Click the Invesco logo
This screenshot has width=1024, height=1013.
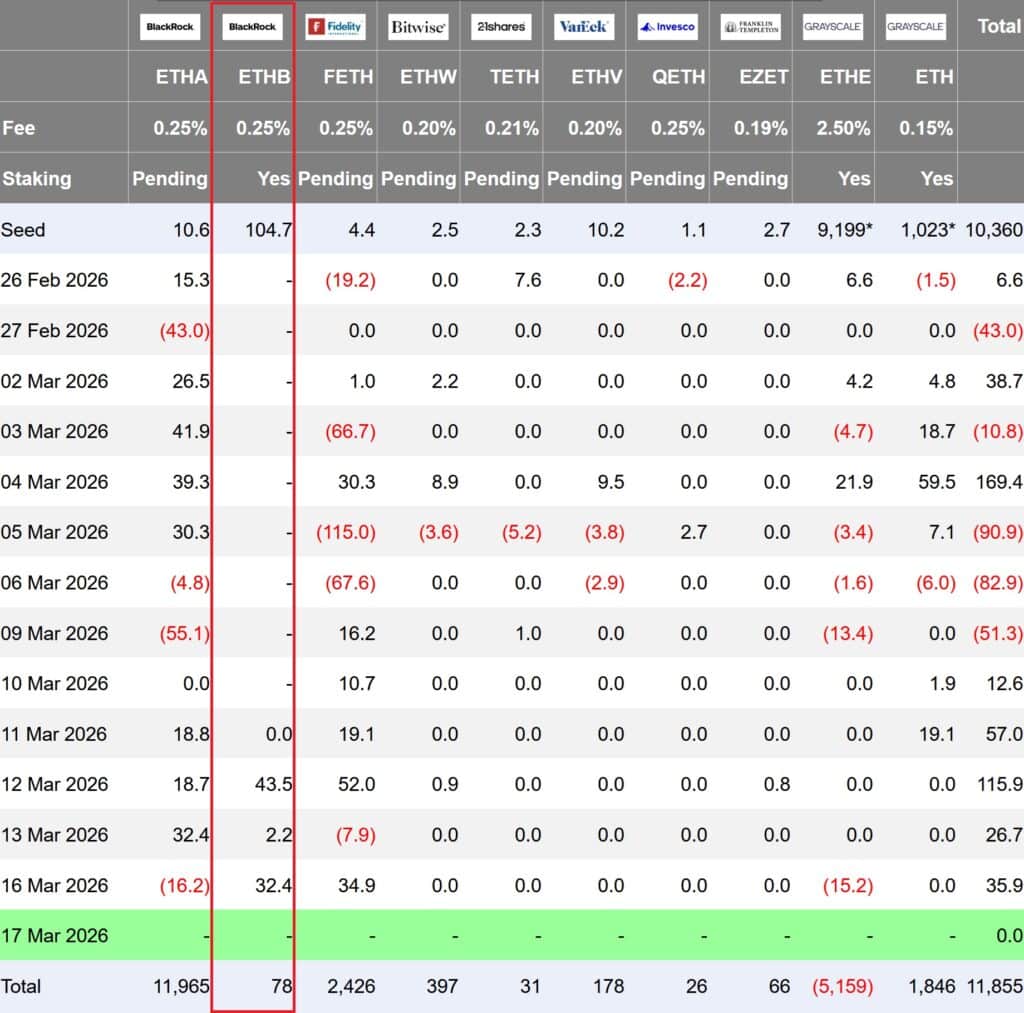pyautogui.click(x=667, y=27)
